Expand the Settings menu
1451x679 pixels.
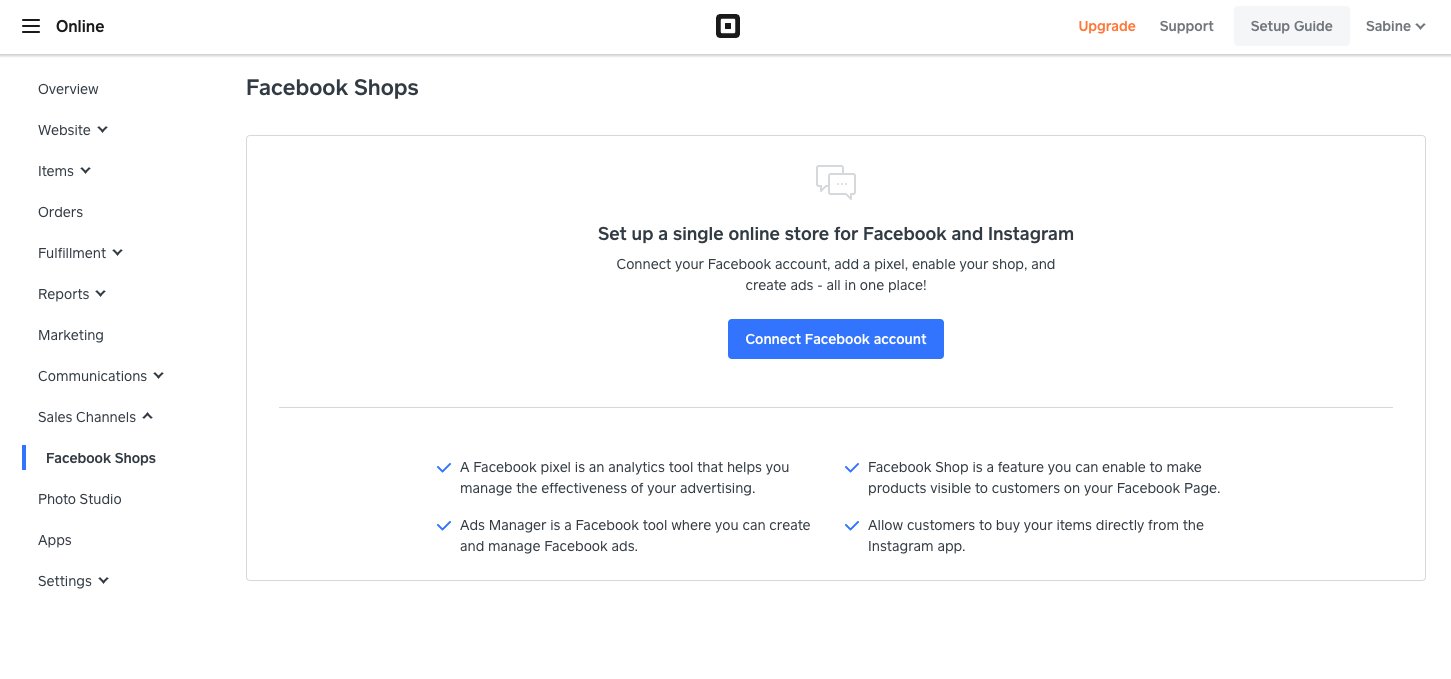72,580
